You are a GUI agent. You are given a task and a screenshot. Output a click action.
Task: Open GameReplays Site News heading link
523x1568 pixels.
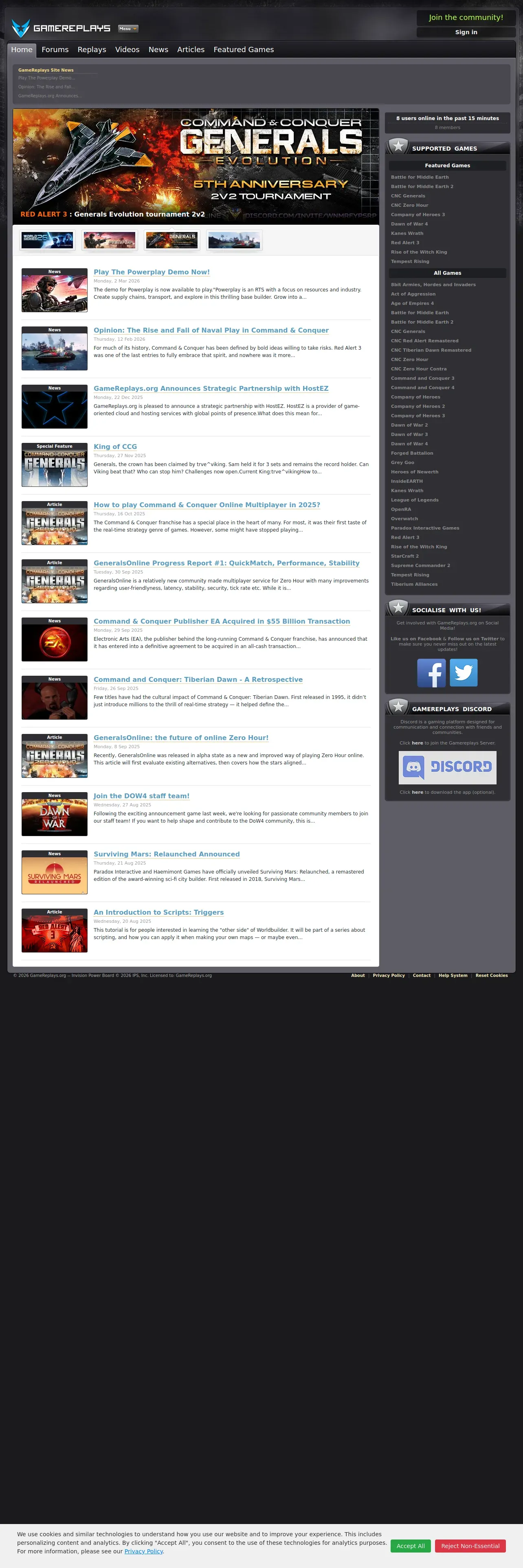click(x=46, y=70)
